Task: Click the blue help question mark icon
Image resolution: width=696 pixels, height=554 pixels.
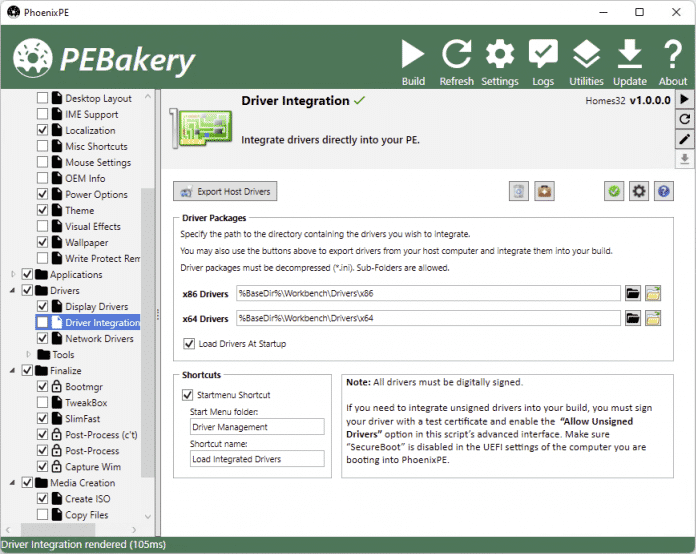Action: click(662, 191)
